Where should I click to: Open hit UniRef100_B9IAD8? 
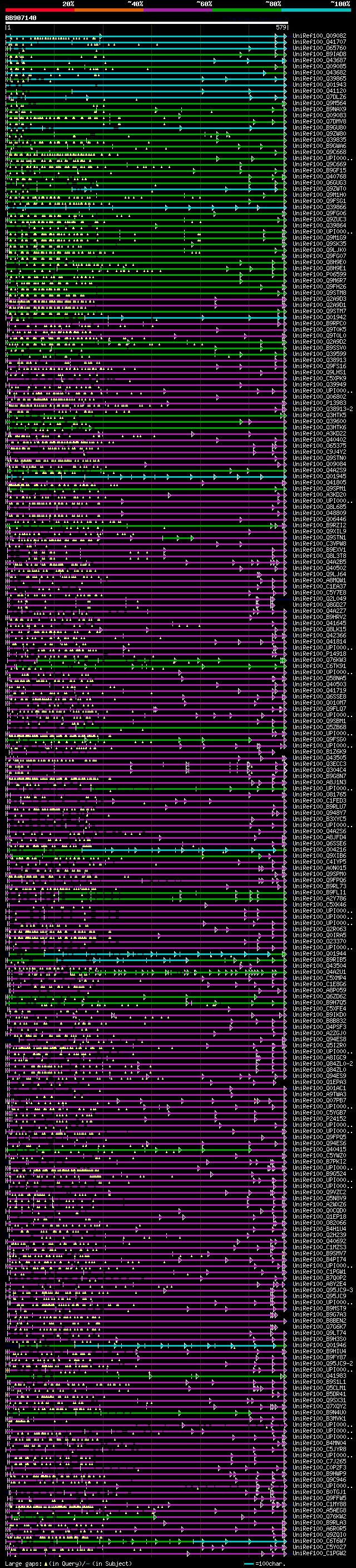[x=319, y=54]
